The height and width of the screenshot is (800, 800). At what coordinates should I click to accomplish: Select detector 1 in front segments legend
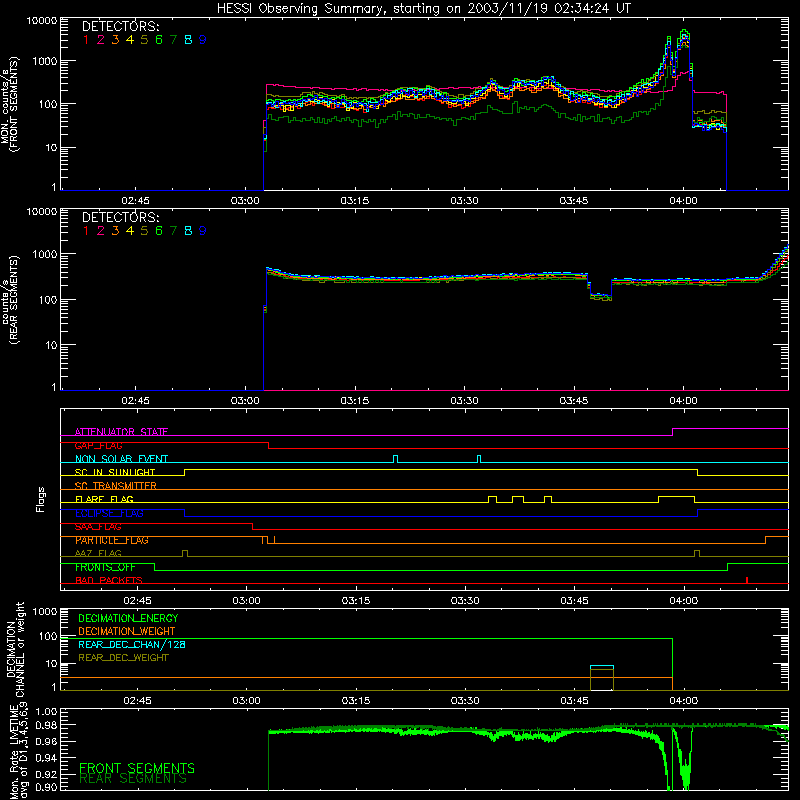pyautogui.click(x=86, y=40)
